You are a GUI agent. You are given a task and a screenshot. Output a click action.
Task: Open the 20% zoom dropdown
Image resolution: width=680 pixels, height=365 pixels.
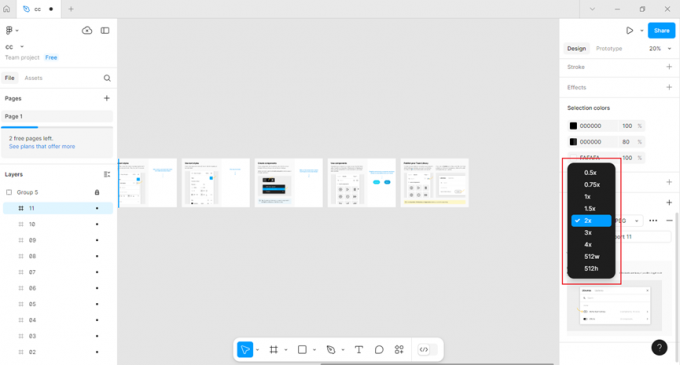[x=660, y=49]
